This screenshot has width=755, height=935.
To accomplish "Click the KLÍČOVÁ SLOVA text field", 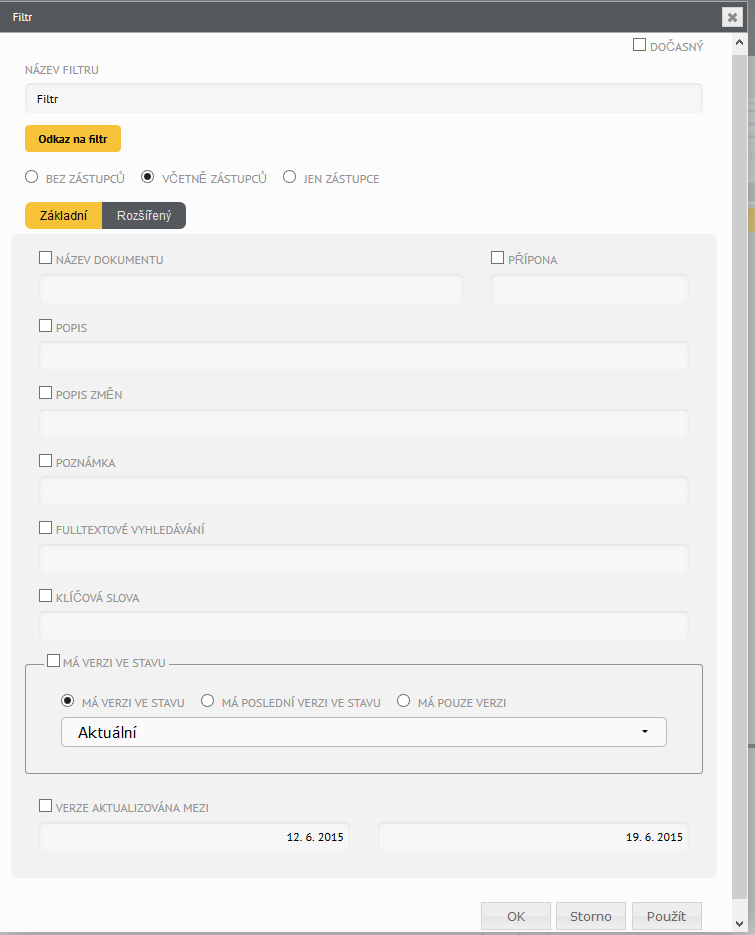I will 364,626.
